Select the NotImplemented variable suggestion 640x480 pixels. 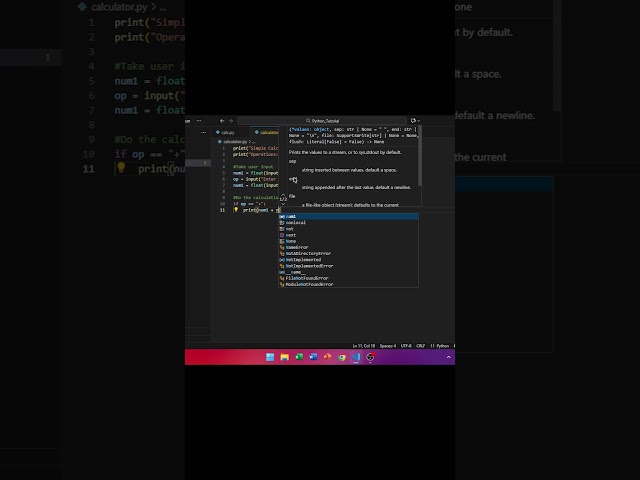349,260
